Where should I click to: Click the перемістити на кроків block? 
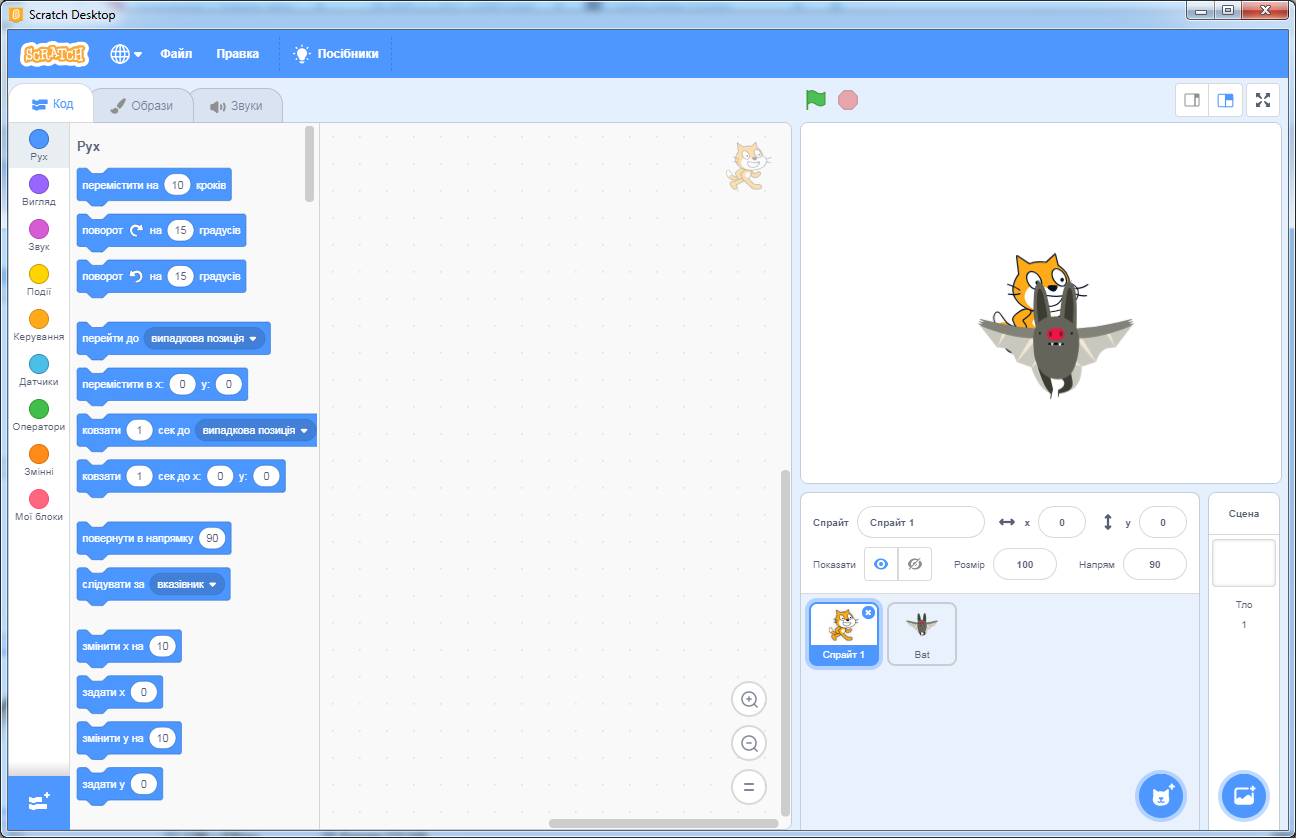pyautogui.click(x=154, y=185)
